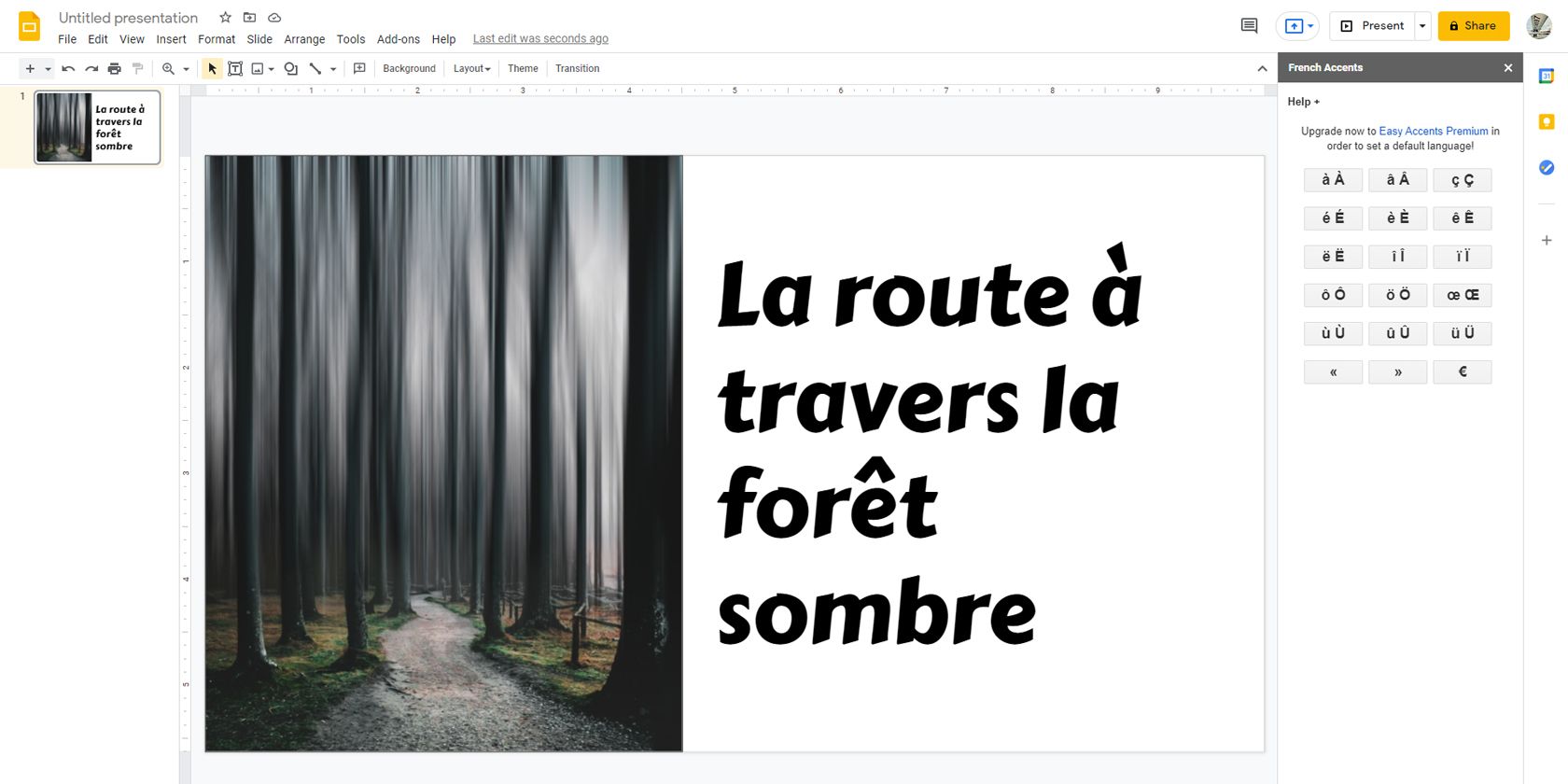Open comment history icon beside Present

click(1249, 25)
